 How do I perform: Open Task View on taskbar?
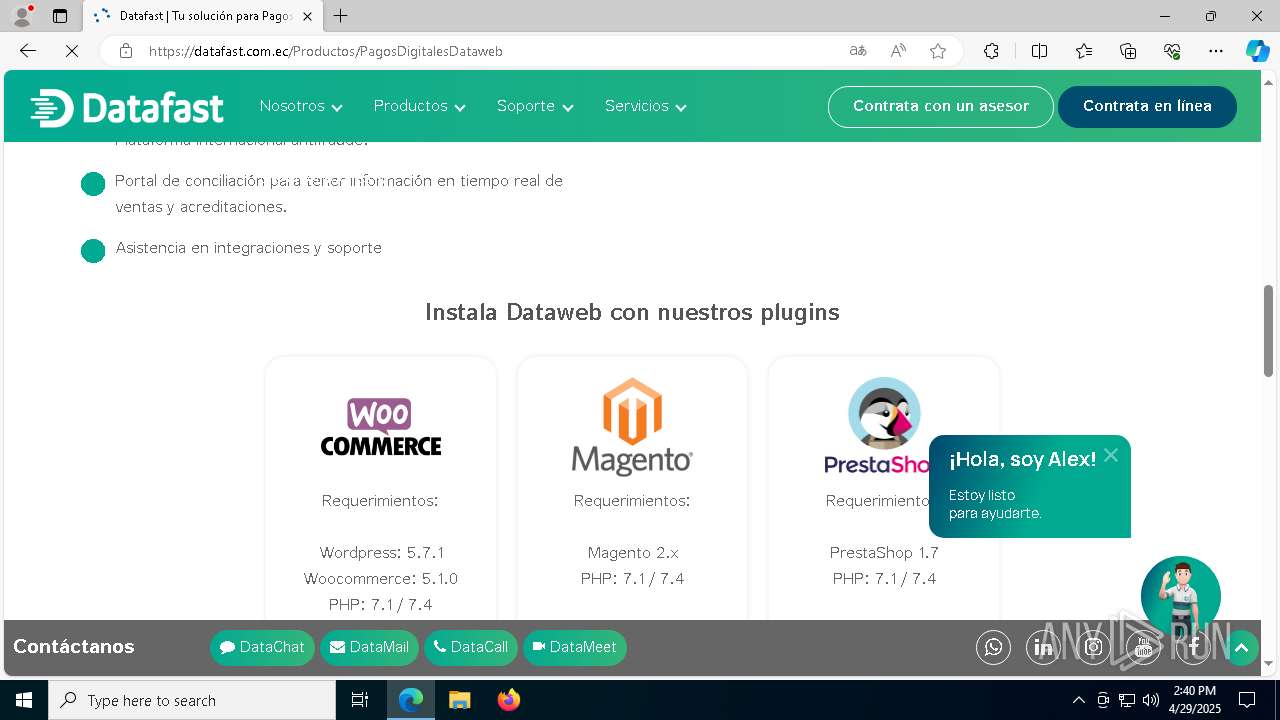360,700
